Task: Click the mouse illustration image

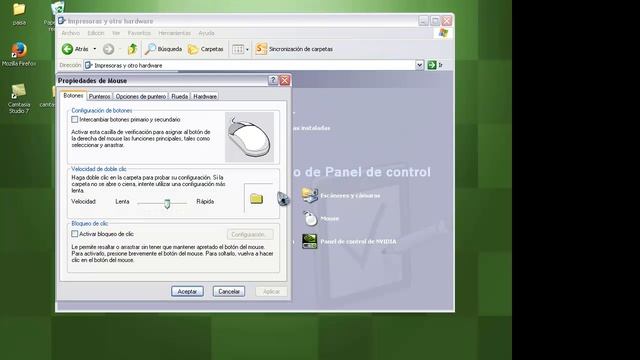Action: 249,137
